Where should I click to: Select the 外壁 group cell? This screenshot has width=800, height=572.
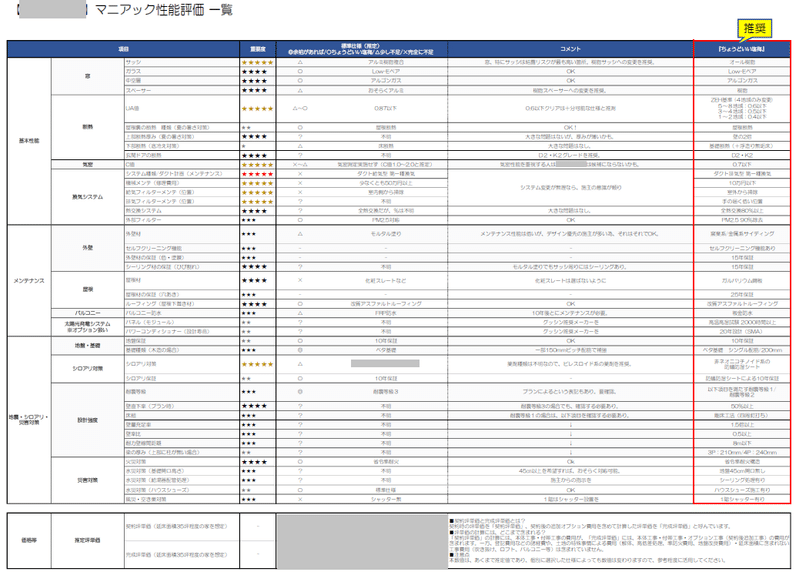[88, 248]
